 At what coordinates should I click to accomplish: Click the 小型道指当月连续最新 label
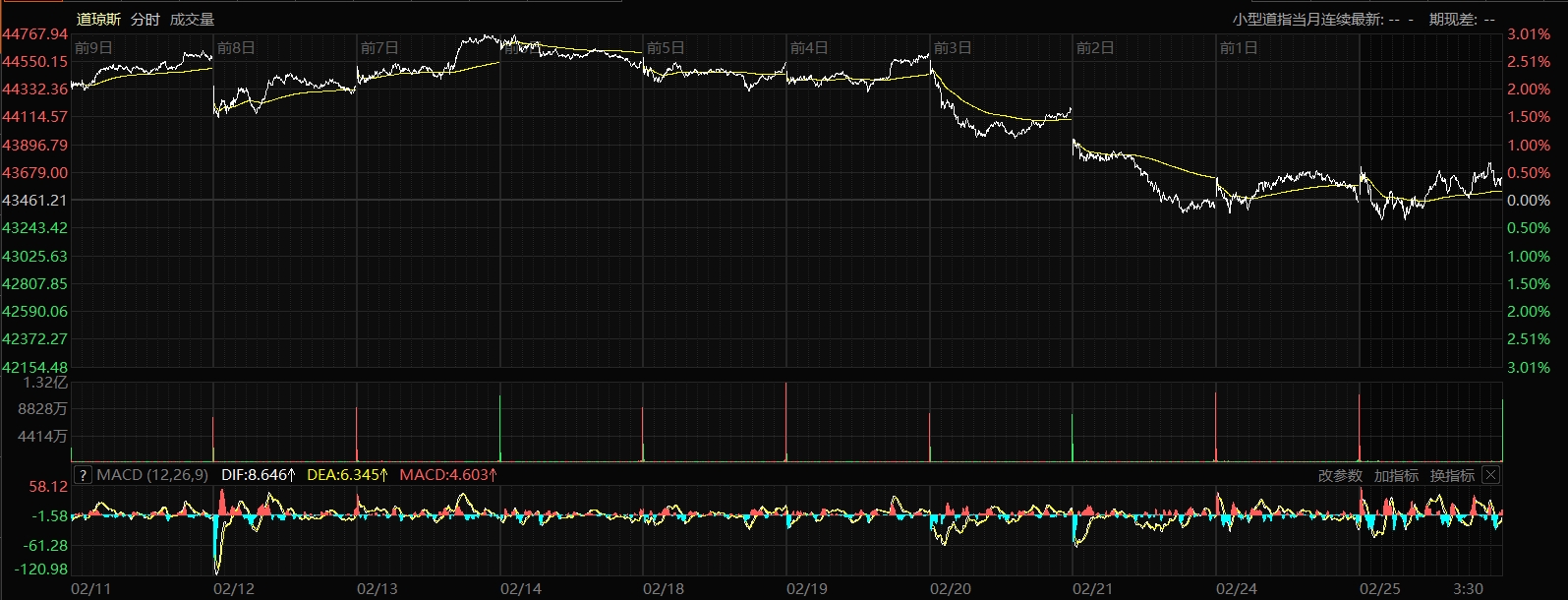[1307, 20]
